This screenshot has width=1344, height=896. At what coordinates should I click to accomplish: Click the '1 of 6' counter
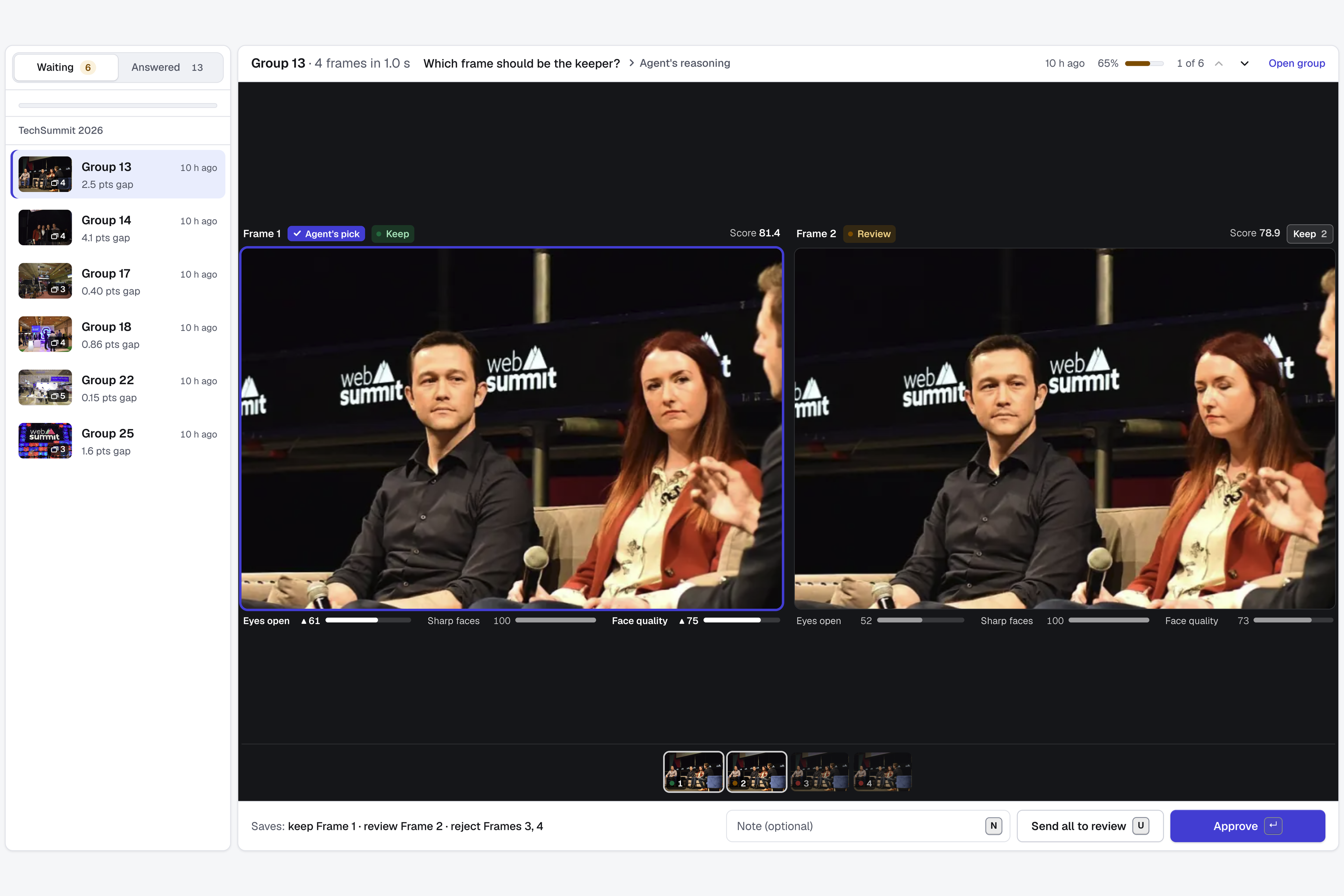pos(1190,63)
